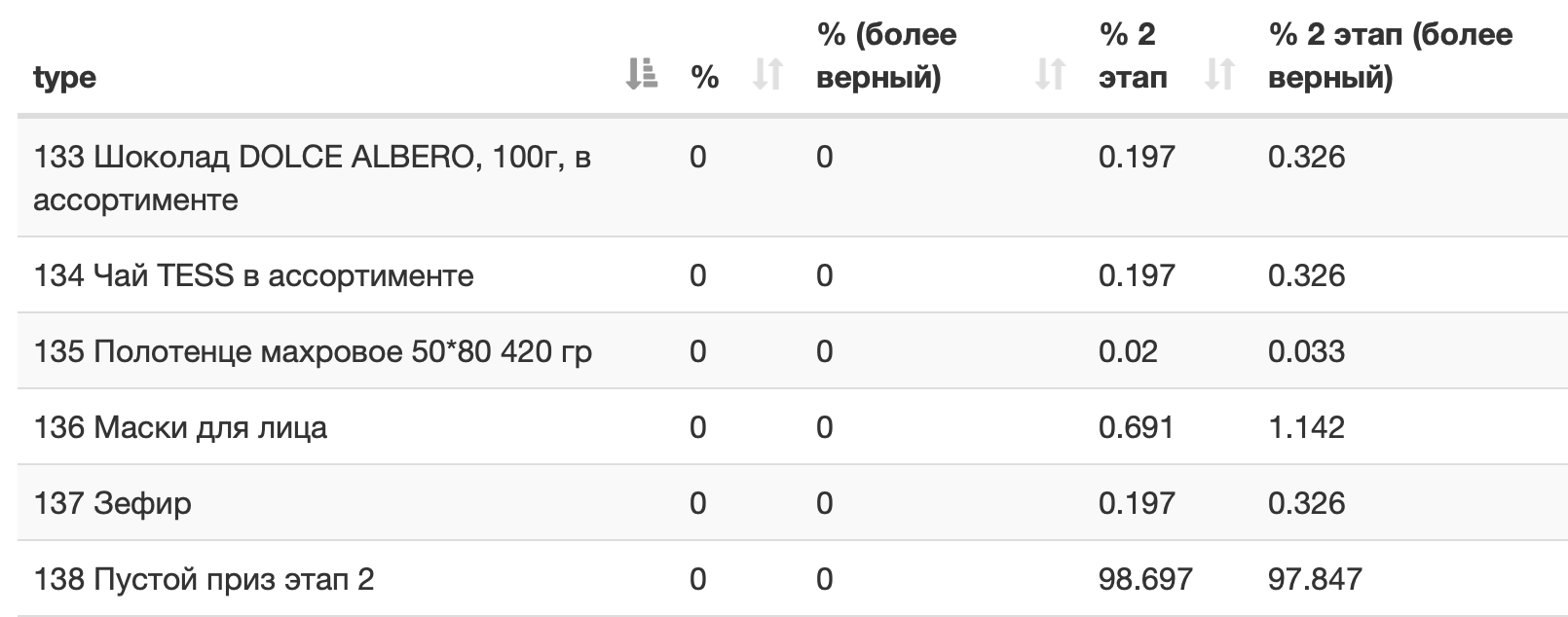Image resolution: width=1568 pixels, height=617 pixels.
Task: Select row 137 Зефир
Action: (x=793, y=503)
